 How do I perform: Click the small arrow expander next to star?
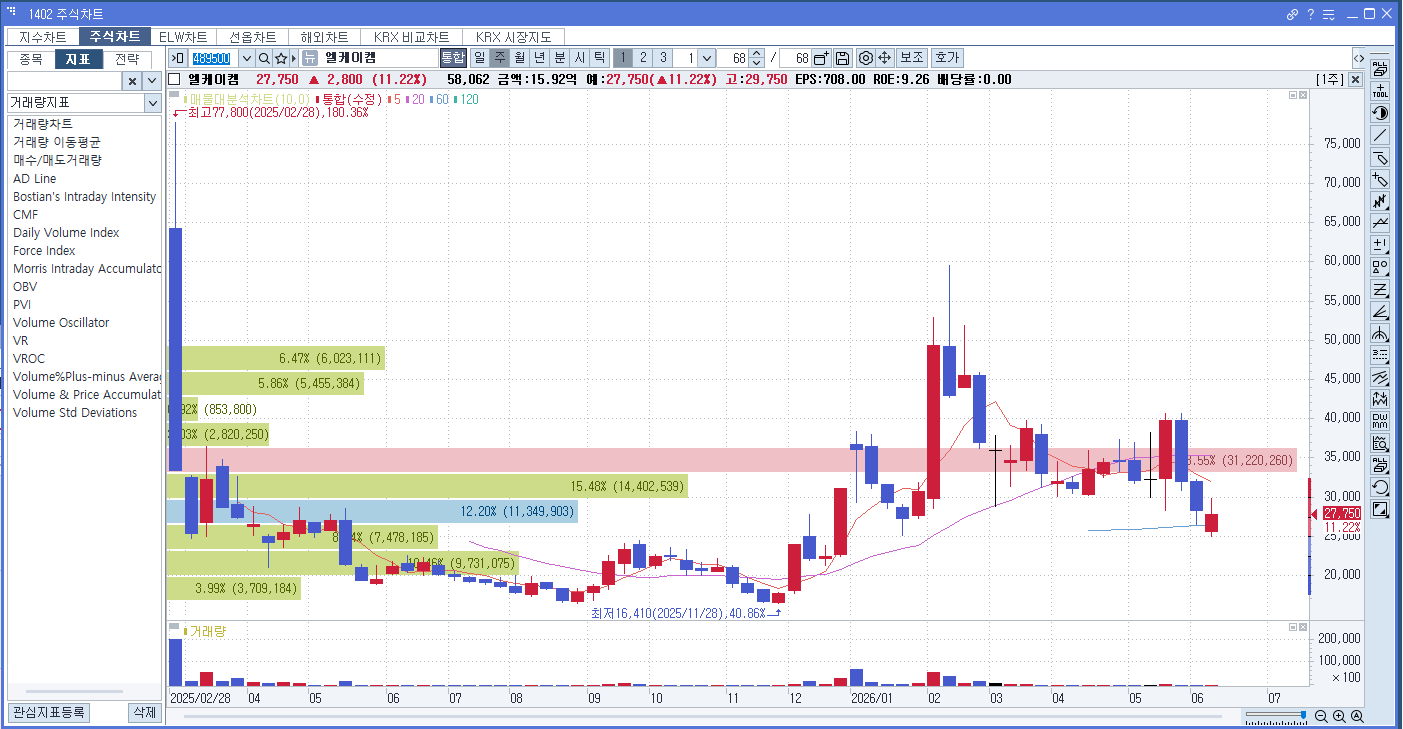click(293, 58)
